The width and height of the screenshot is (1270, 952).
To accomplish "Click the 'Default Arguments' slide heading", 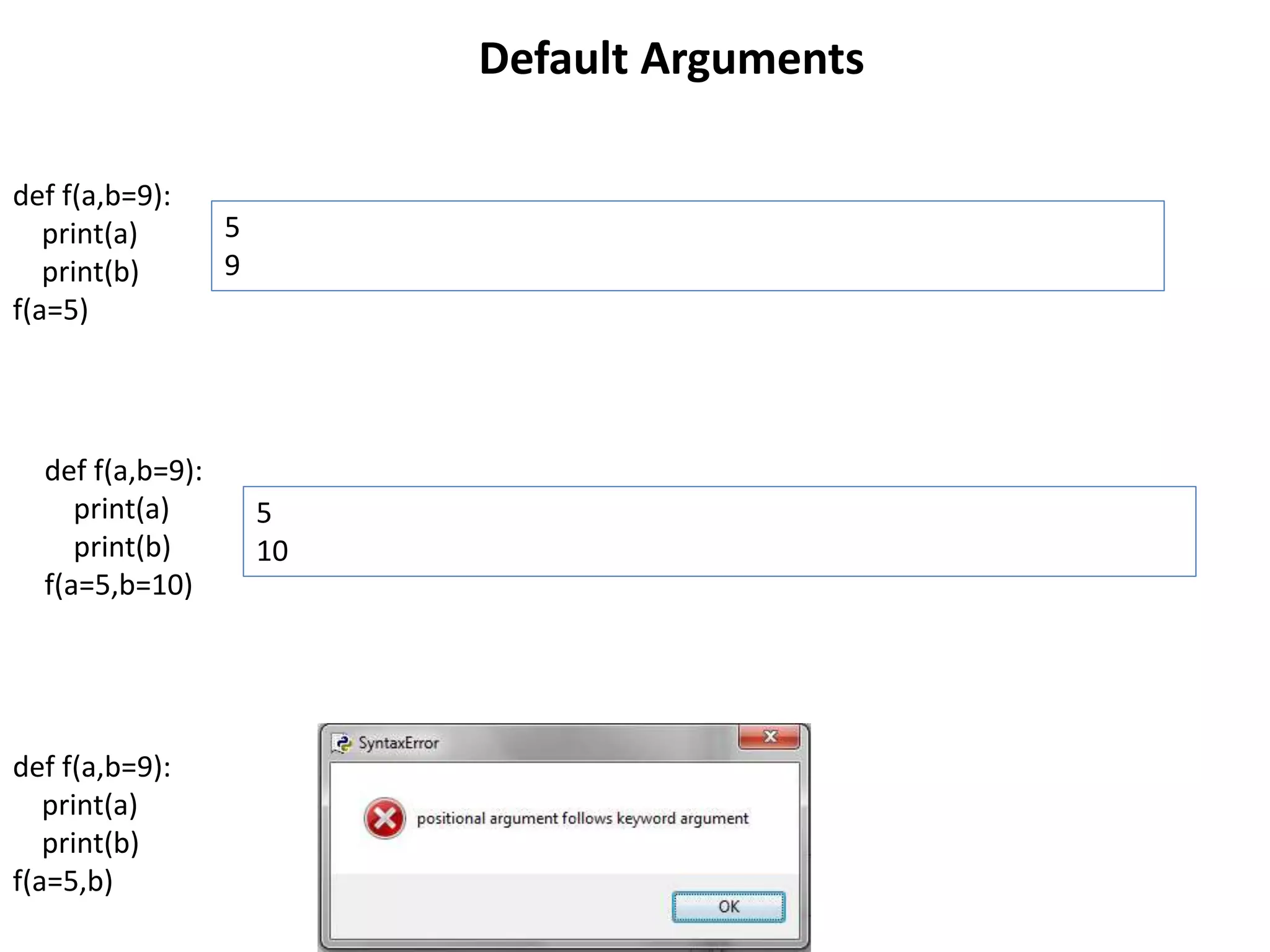I will pyautogui.click(x=671, y=59).
